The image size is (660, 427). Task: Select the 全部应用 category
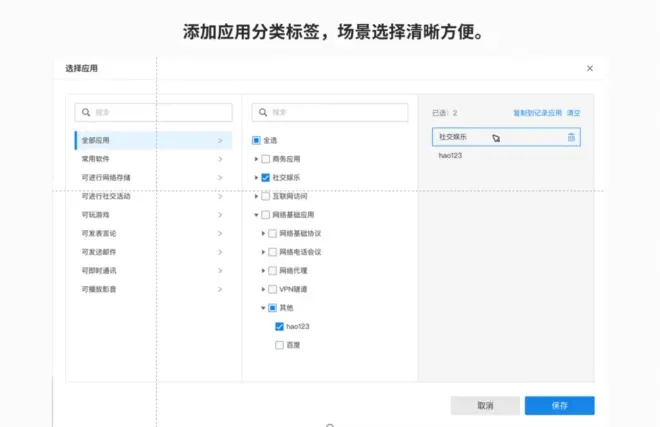(150, 141)
